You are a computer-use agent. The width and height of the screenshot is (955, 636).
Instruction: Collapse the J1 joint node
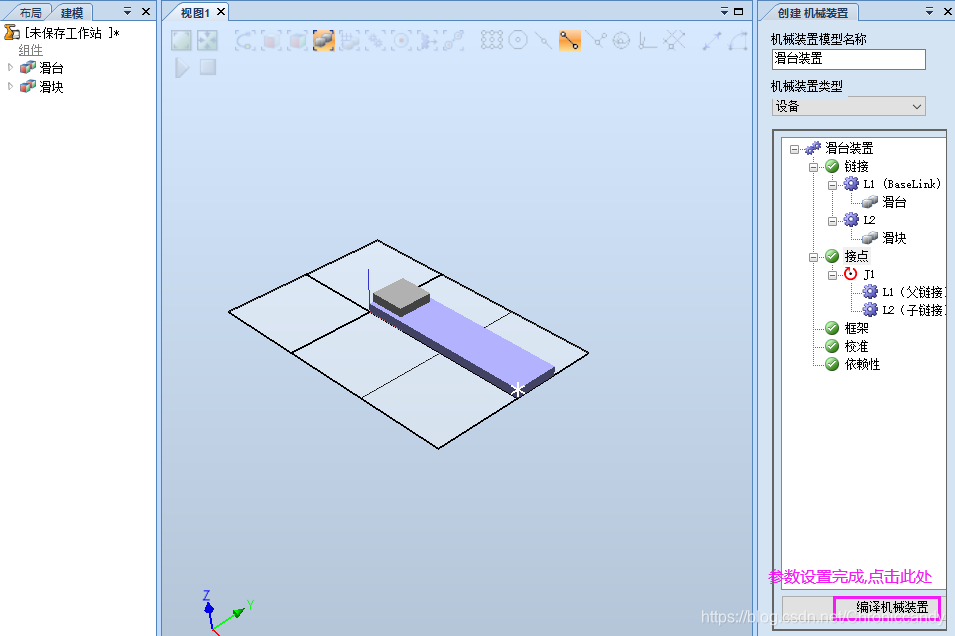(832, 275)
